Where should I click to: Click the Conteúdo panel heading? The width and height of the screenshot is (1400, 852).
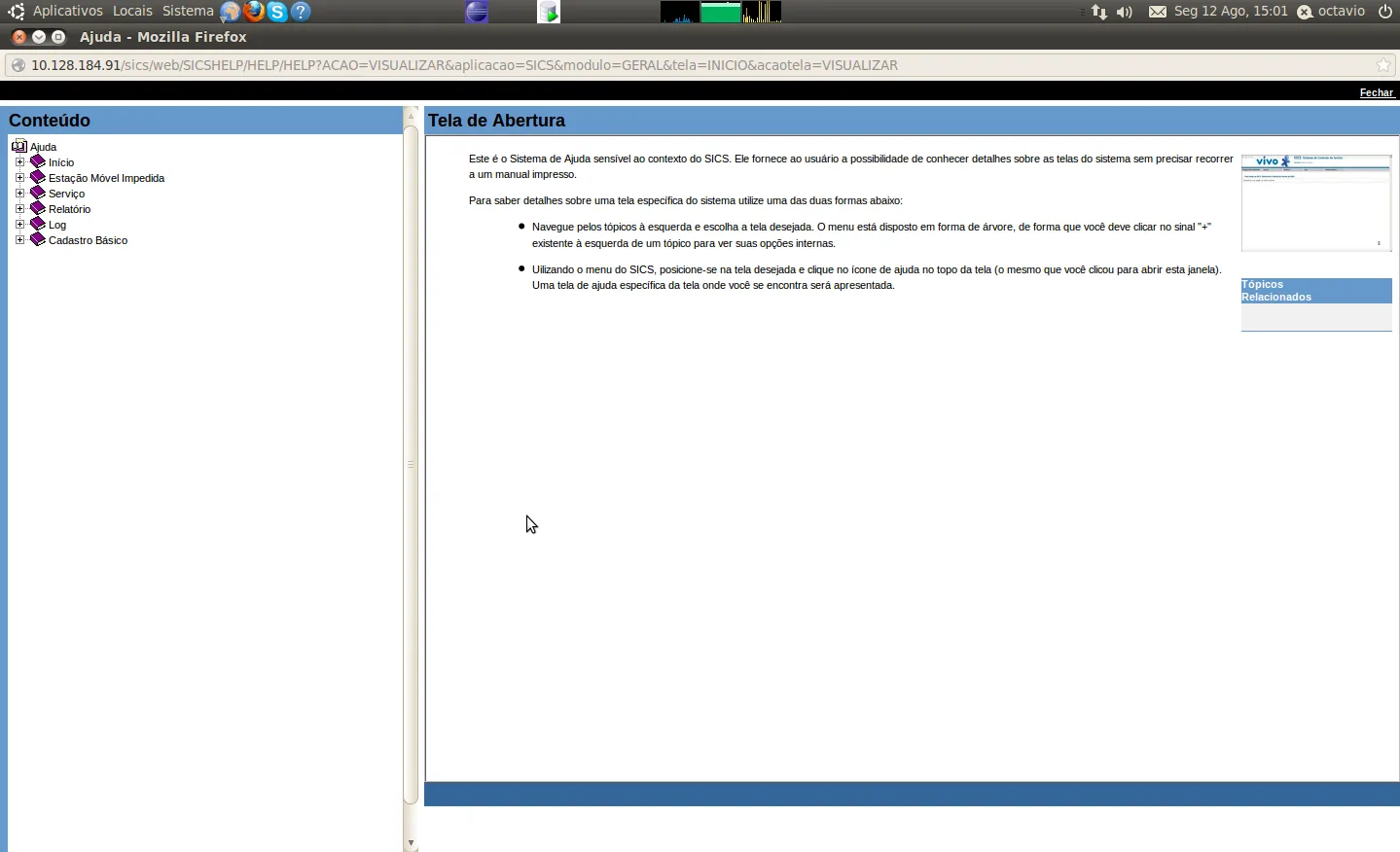click(x=50, y=121)
